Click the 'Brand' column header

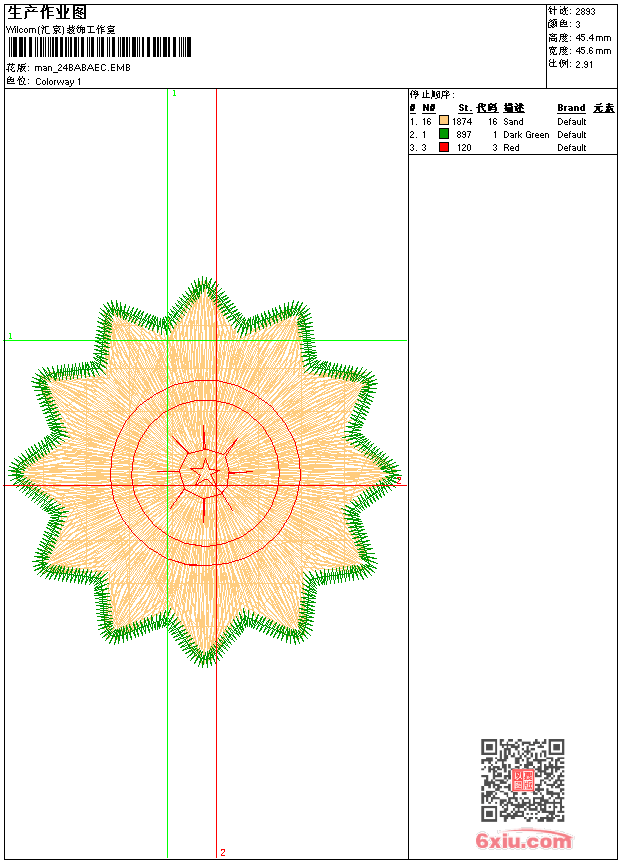coord(571,108)
